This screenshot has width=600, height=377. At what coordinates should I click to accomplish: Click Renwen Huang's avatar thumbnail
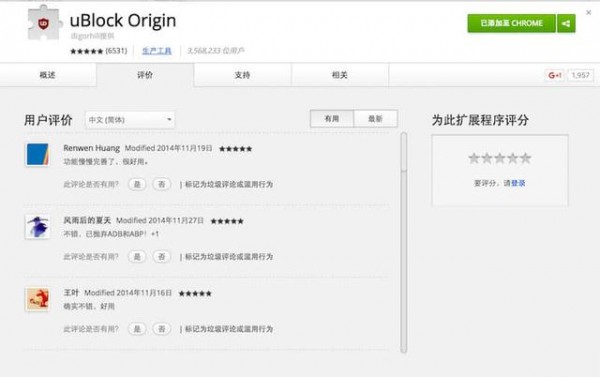click(x=38, y=155)
